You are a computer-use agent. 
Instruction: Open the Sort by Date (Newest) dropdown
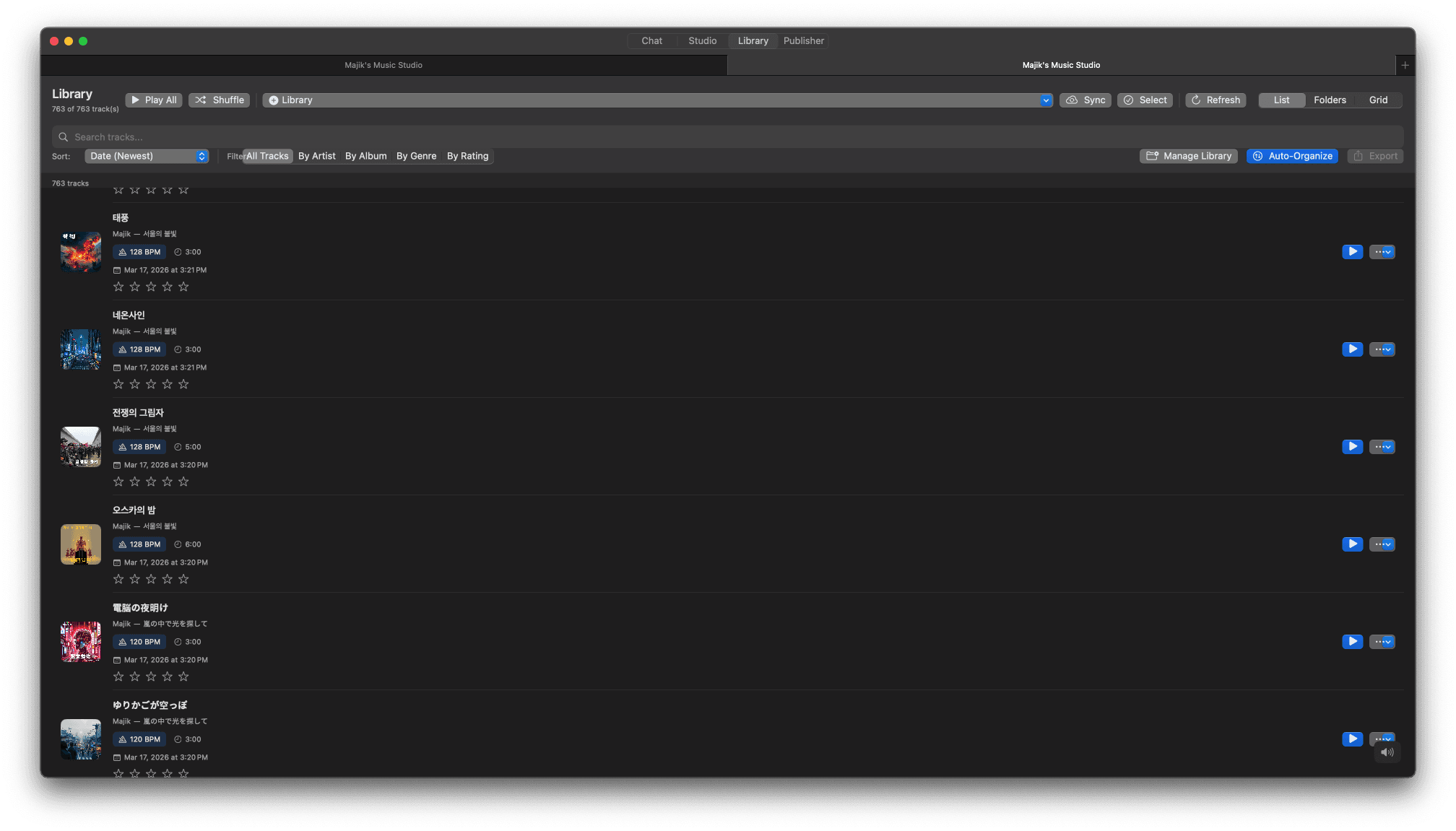click(147, 156)
